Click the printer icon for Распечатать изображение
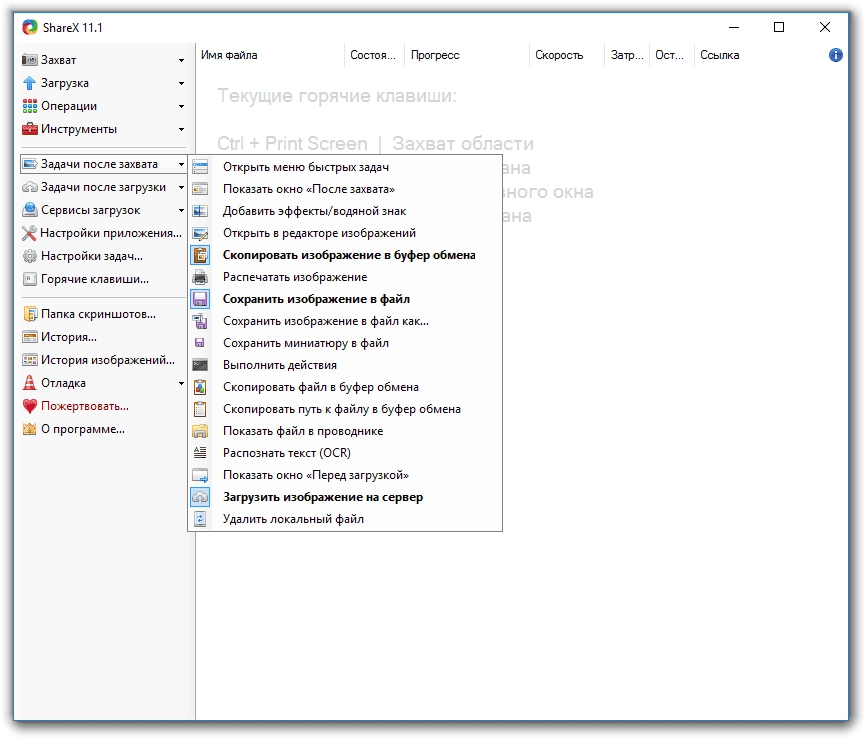Screen dimensions: 866x740 pyautogui.click(x=200, y=277)
